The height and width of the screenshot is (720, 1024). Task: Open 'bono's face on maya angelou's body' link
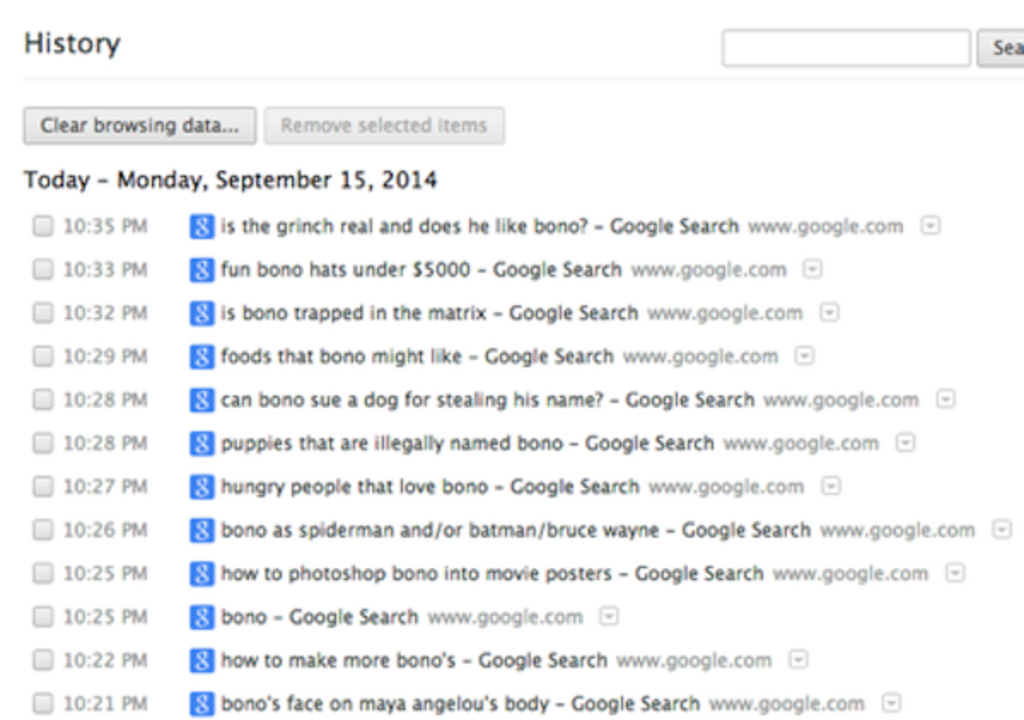[460, 703]
